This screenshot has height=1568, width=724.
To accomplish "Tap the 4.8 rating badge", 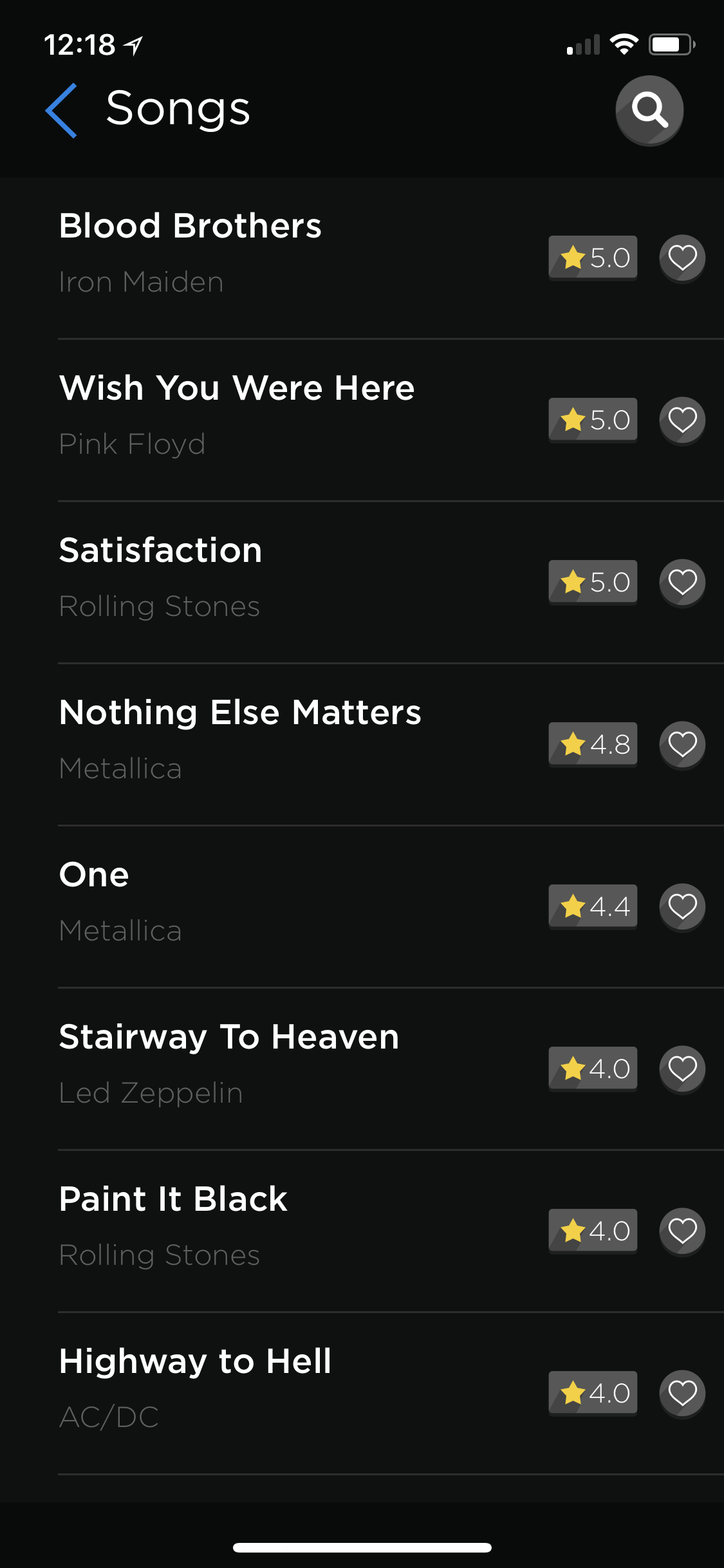I will 593,745.
